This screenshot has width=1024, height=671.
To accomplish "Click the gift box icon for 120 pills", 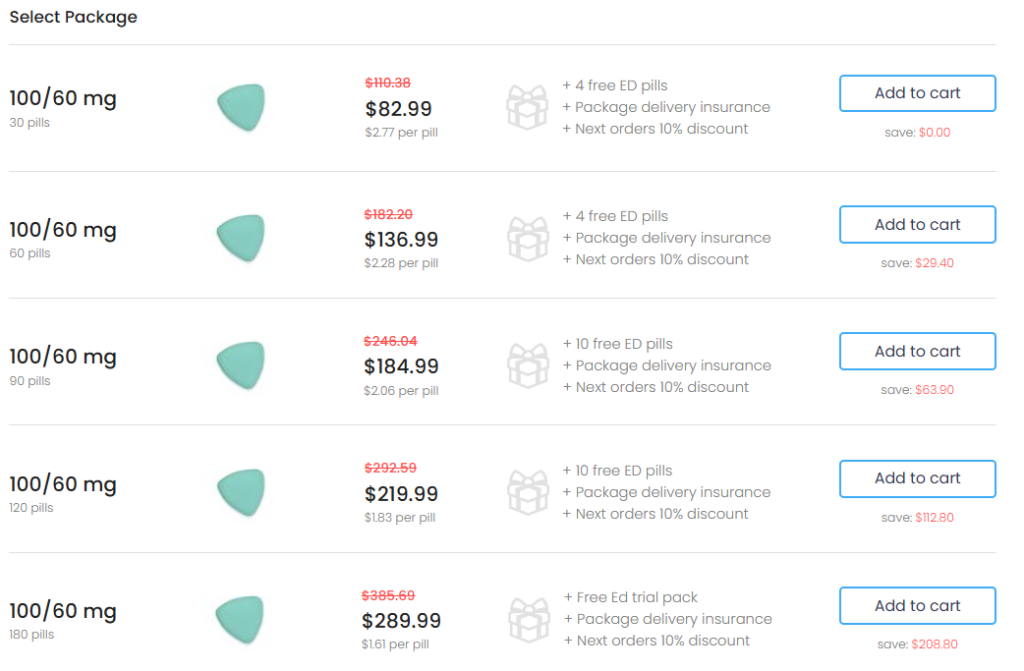I will pyautogui.click(x=527, y=492).
